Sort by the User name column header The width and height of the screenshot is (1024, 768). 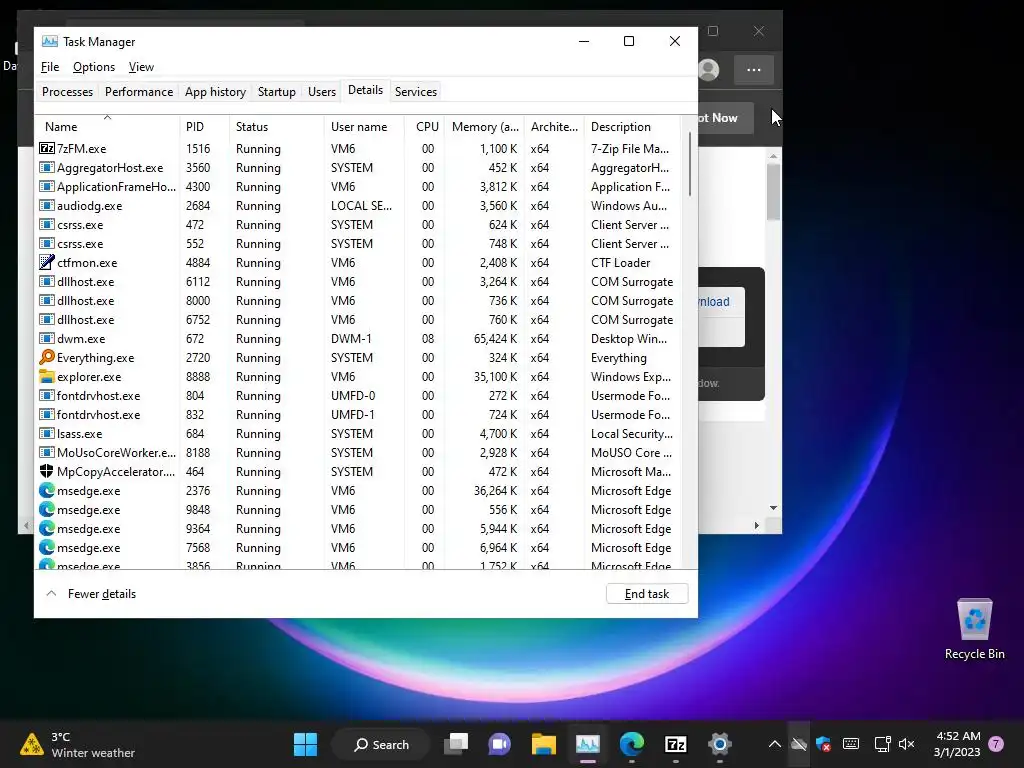(x=364, y=126)
